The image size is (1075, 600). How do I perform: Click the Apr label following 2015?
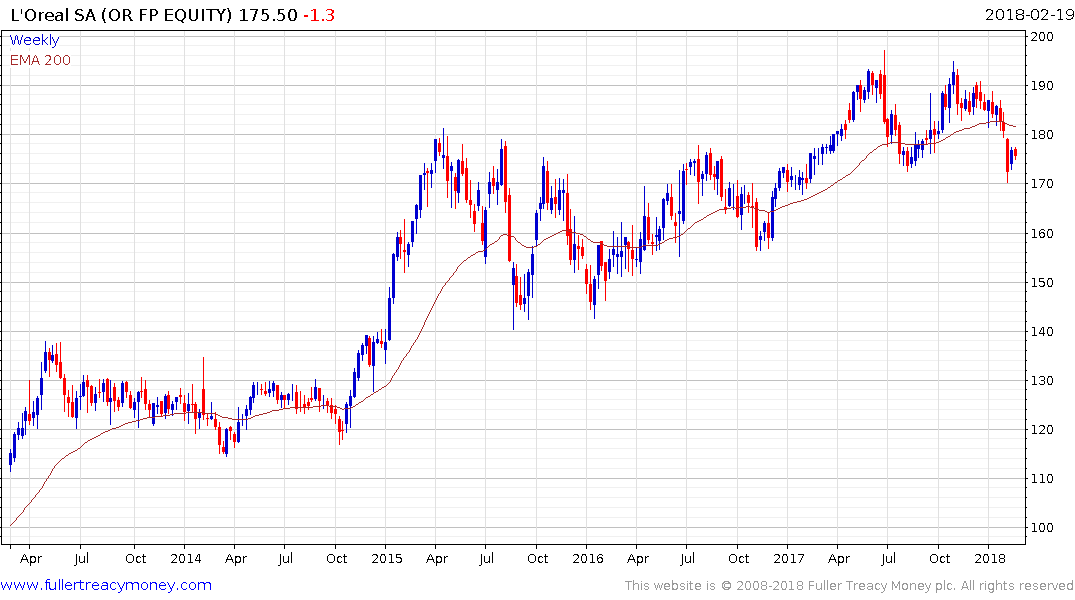[437, 559]
